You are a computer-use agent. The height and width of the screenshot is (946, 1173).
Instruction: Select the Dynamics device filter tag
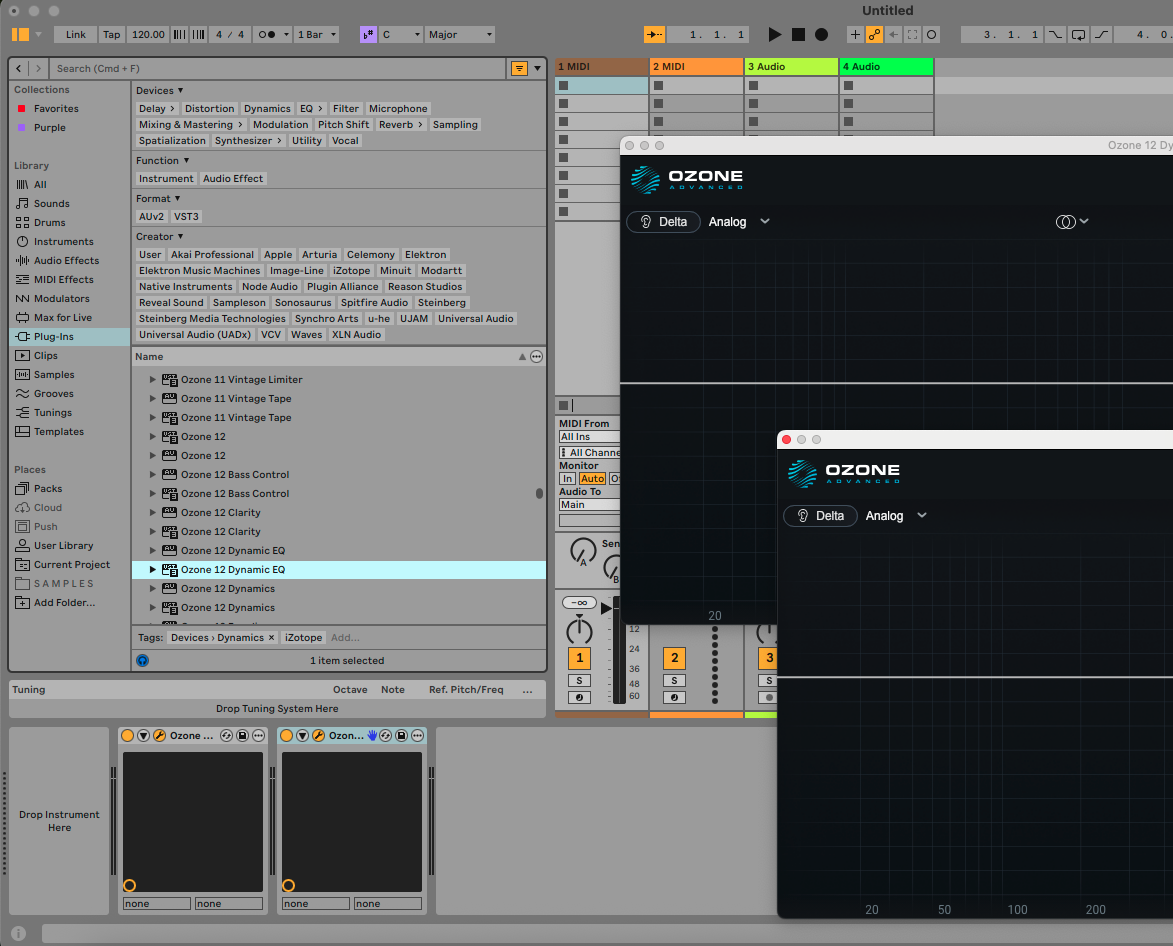tap(267, 108)
